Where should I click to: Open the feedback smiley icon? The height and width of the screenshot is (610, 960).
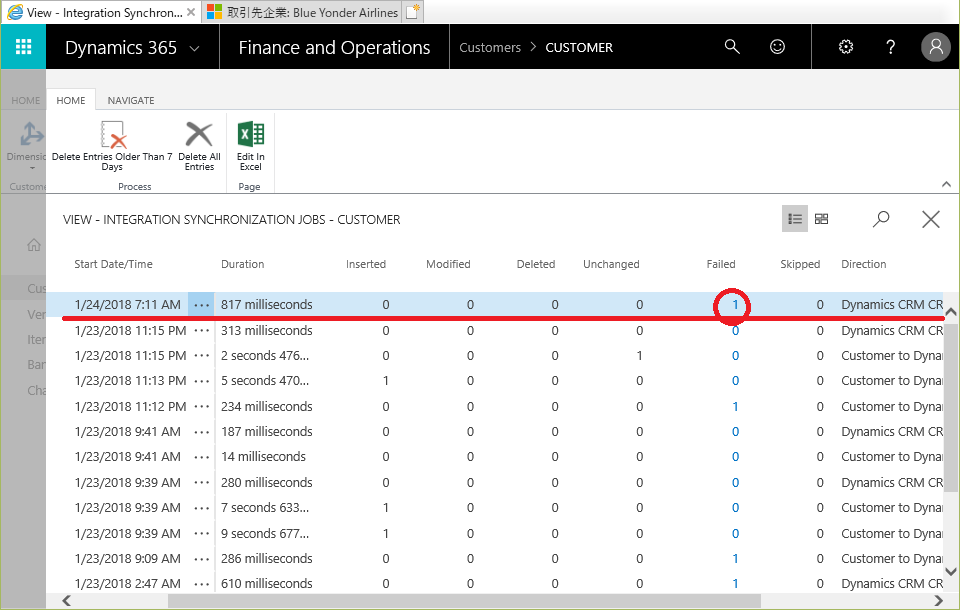click(777, 47)
